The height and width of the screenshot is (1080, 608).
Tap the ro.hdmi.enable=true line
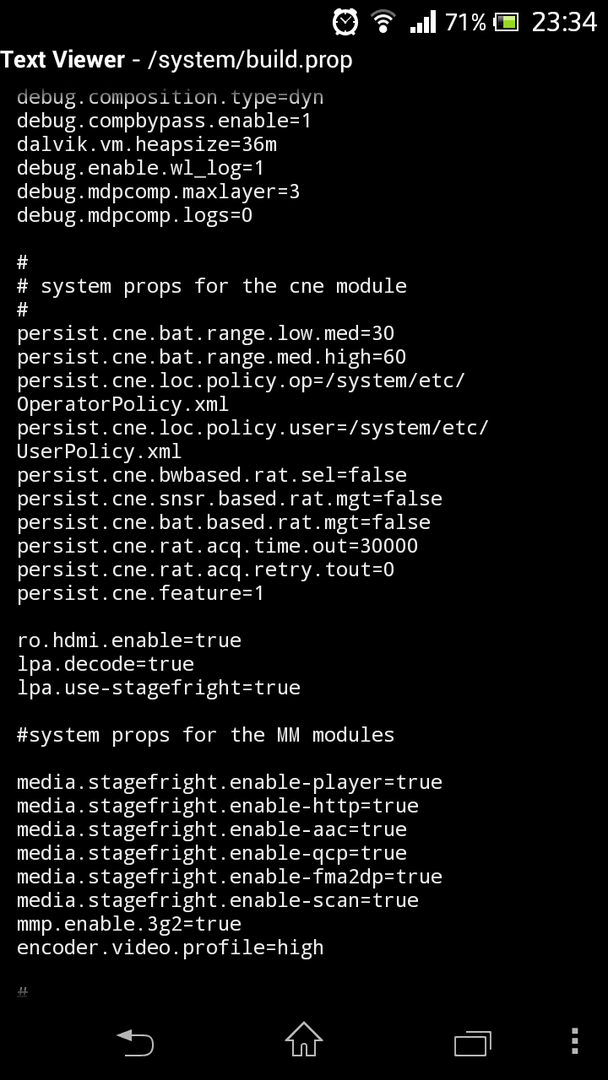click(x=129, y=641)
